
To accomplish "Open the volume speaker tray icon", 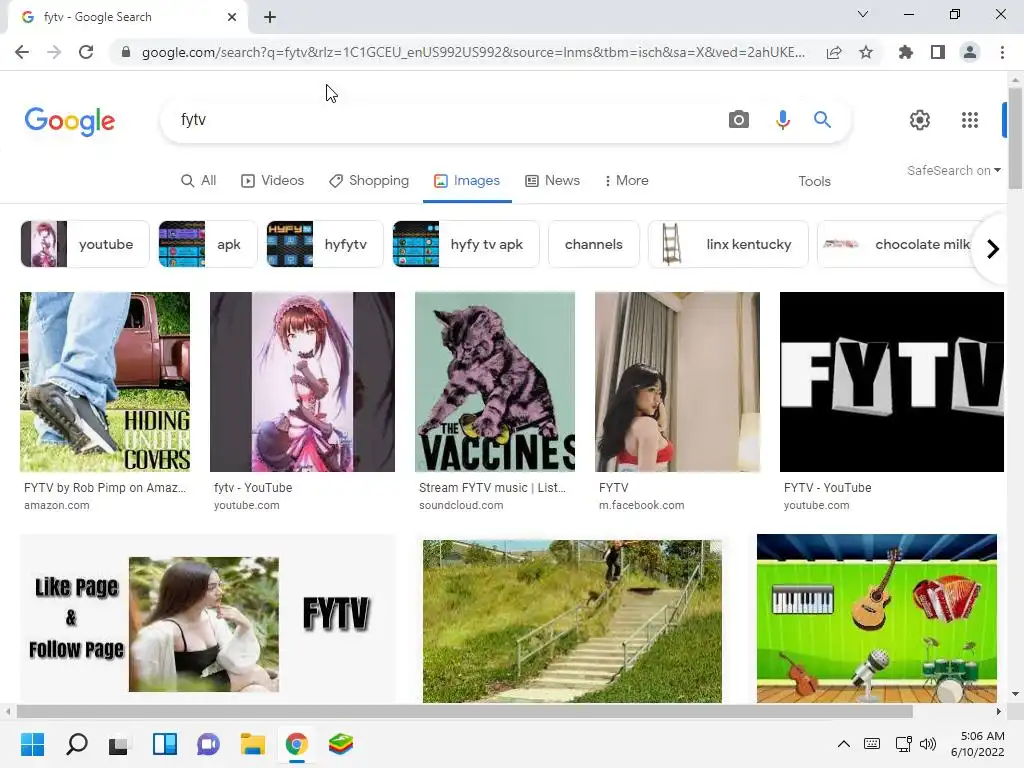I will [927, 744].
